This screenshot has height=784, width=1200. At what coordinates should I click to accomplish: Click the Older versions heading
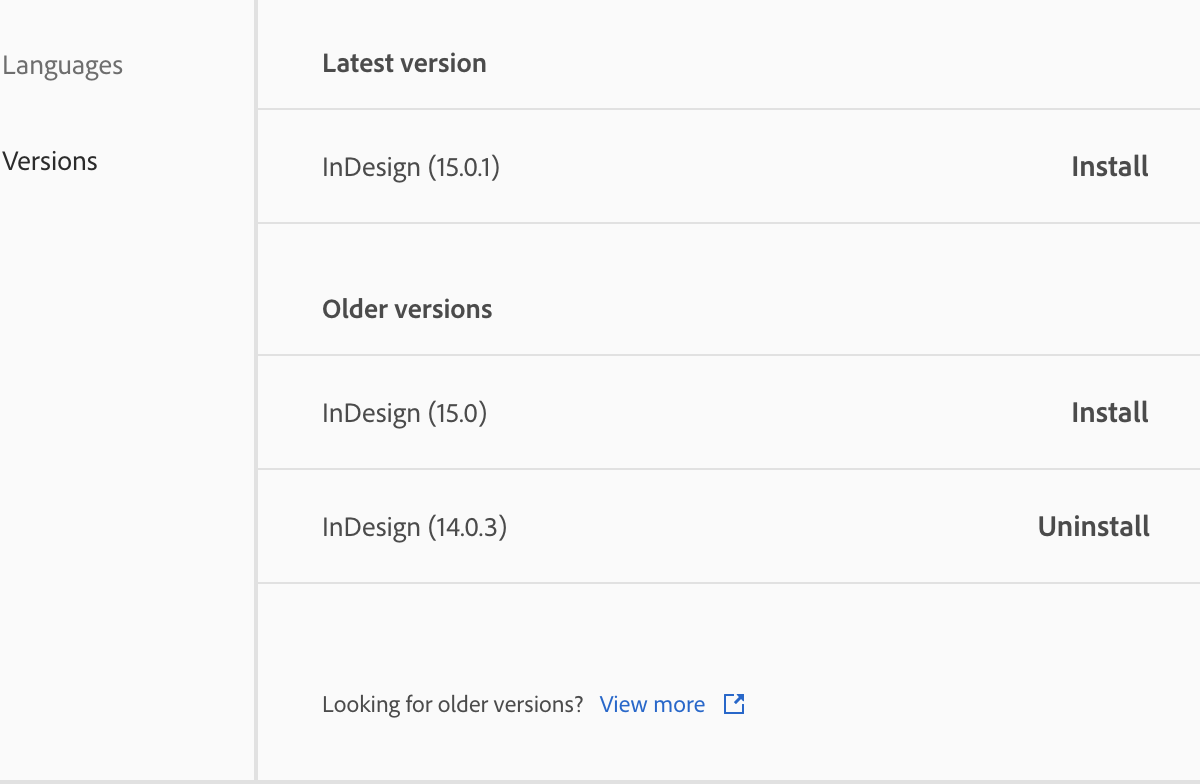tap(407, 309)
